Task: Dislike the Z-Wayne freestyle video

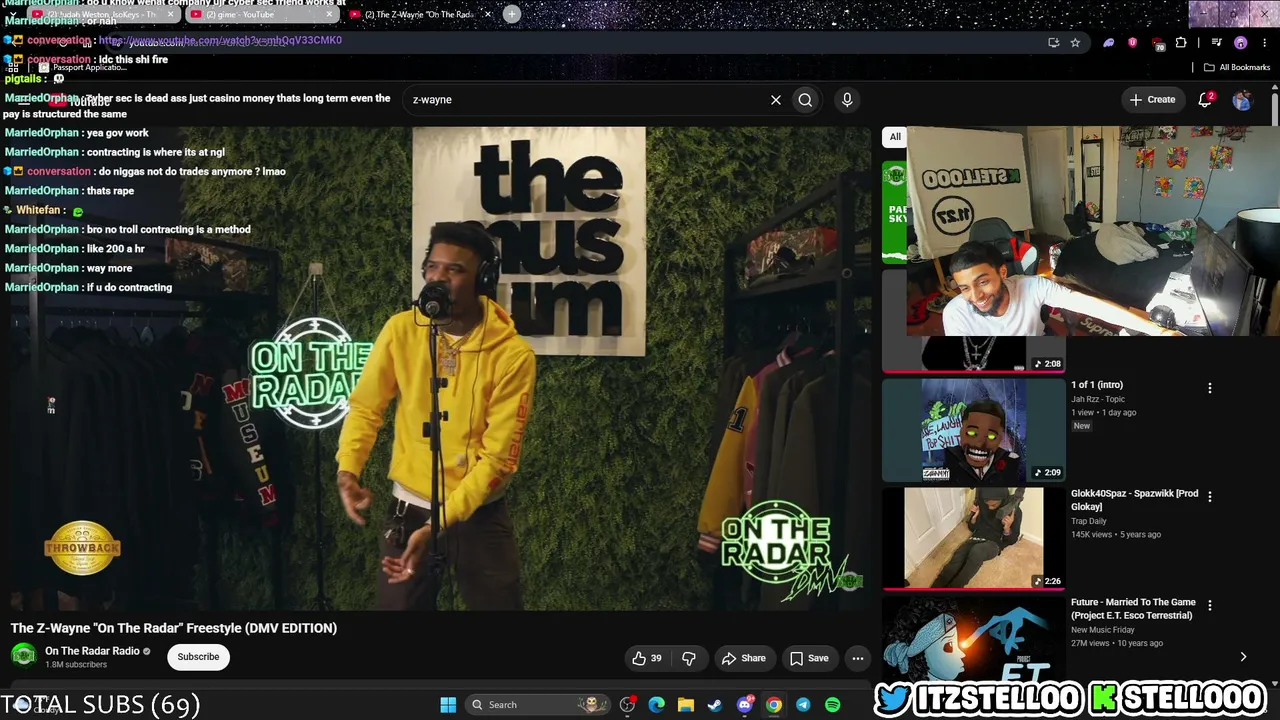Action: click(689, 658)
